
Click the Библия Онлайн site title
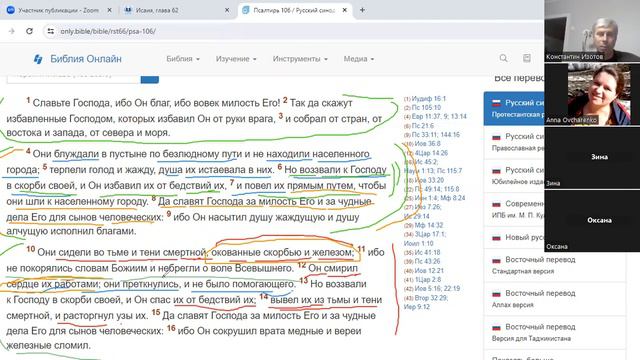pyautogui.click(x=86, y=59)
